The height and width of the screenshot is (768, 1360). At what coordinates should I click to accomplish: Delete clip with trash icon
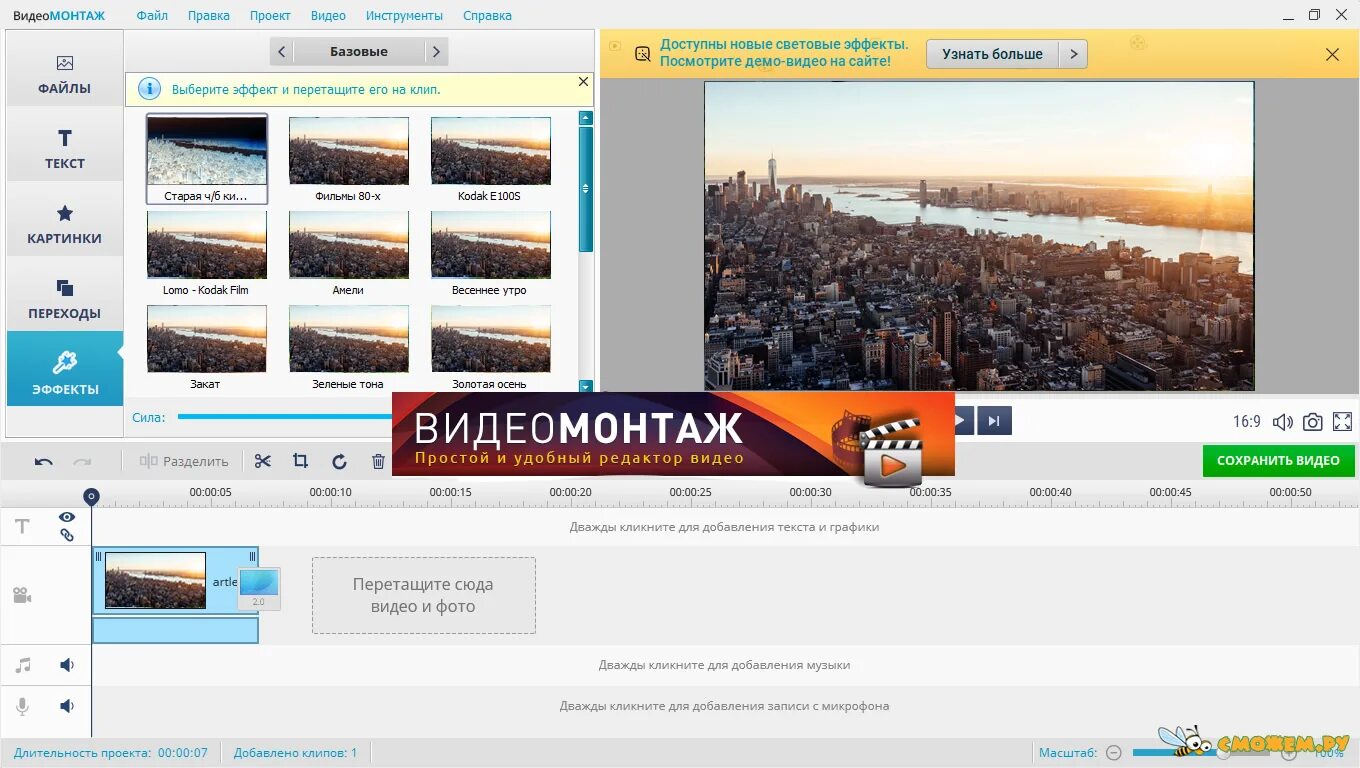click(378, 461)
